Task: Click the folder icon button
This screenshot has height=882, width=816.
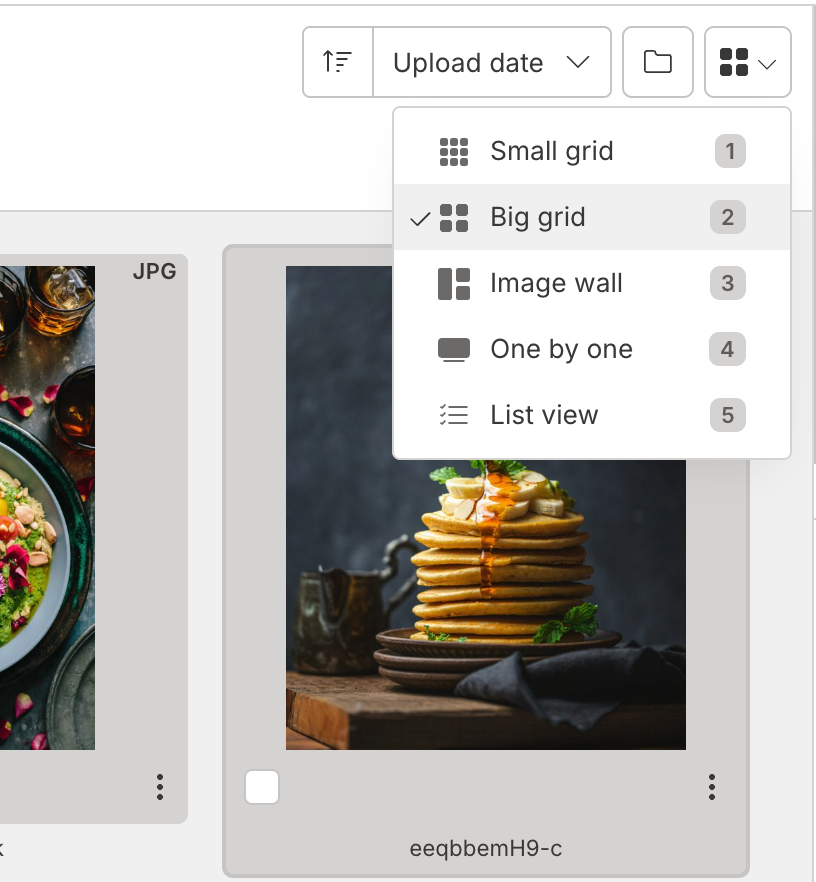Action: 658,62
